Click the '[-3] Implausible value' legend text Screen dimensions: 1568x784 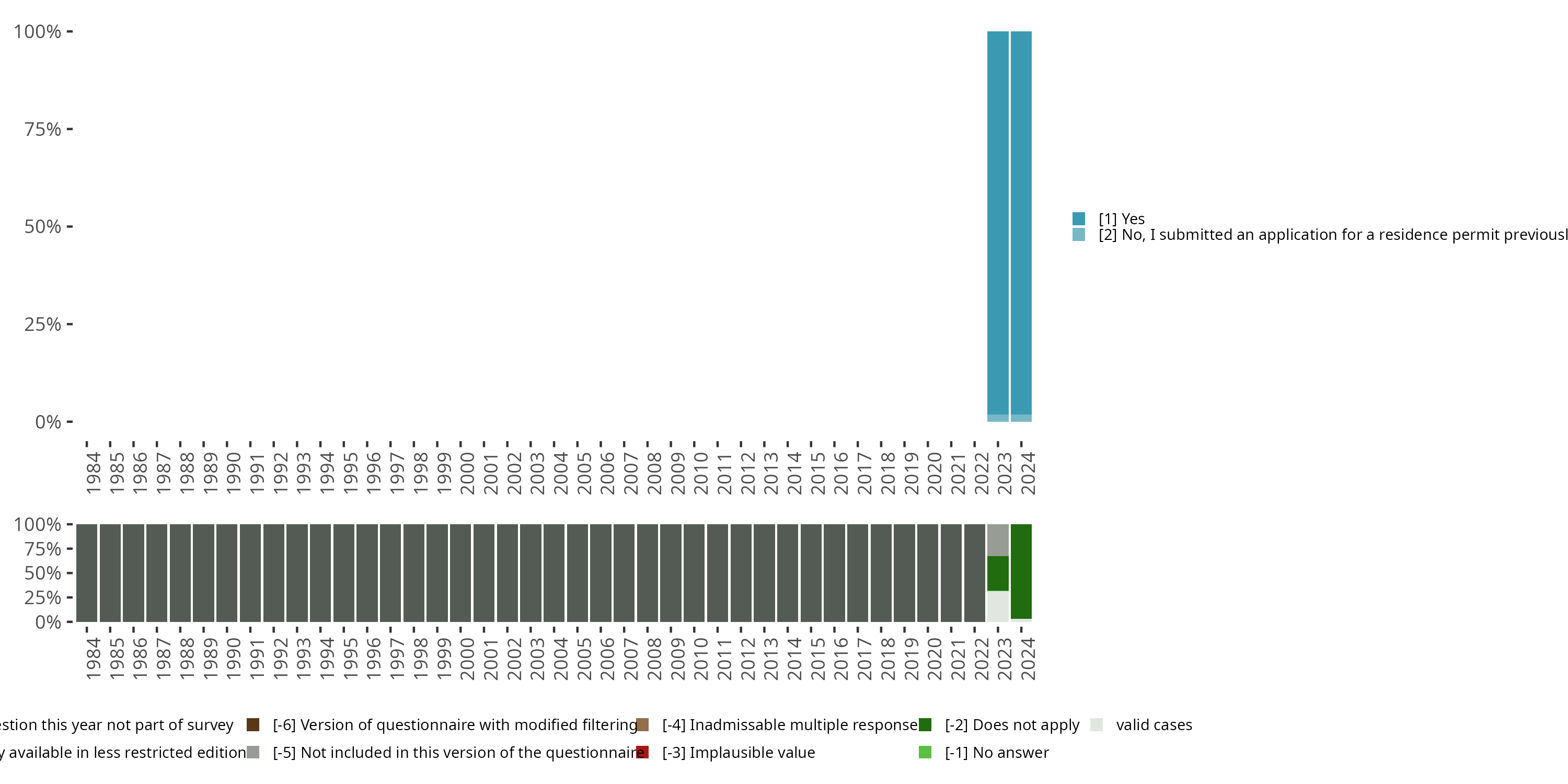[x=739, y=752]
